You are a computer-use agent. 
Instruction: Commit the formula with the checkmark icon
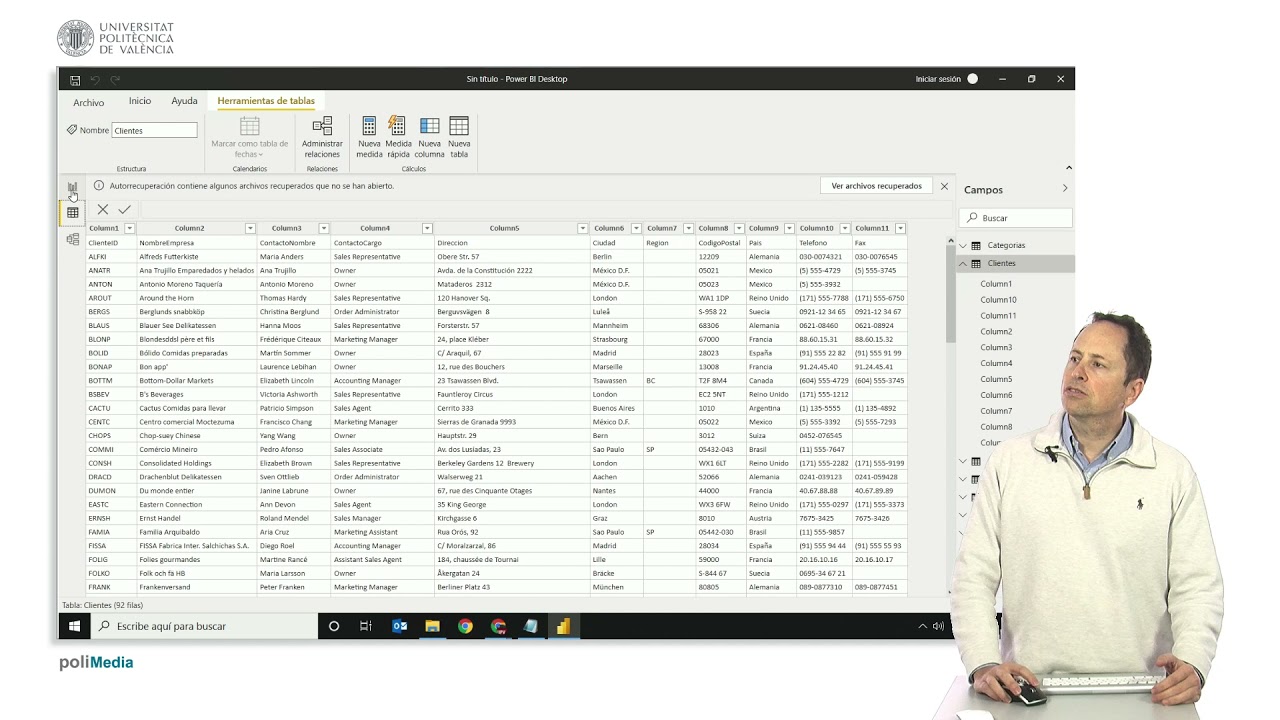124,210
